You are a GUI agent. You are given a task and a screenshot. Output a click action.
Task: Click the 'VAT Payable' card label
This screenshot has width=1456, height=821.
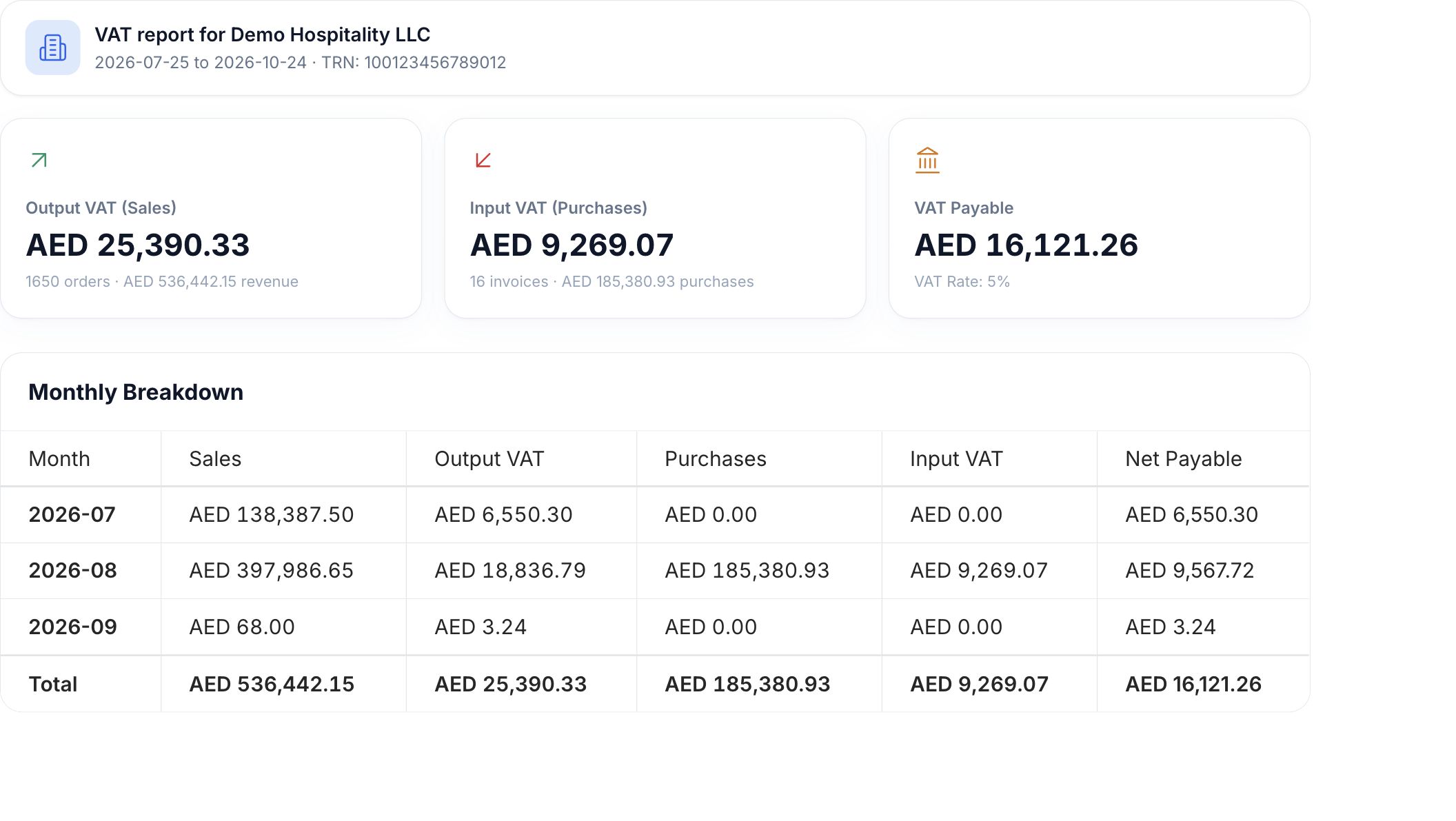[x=964, y=208]
